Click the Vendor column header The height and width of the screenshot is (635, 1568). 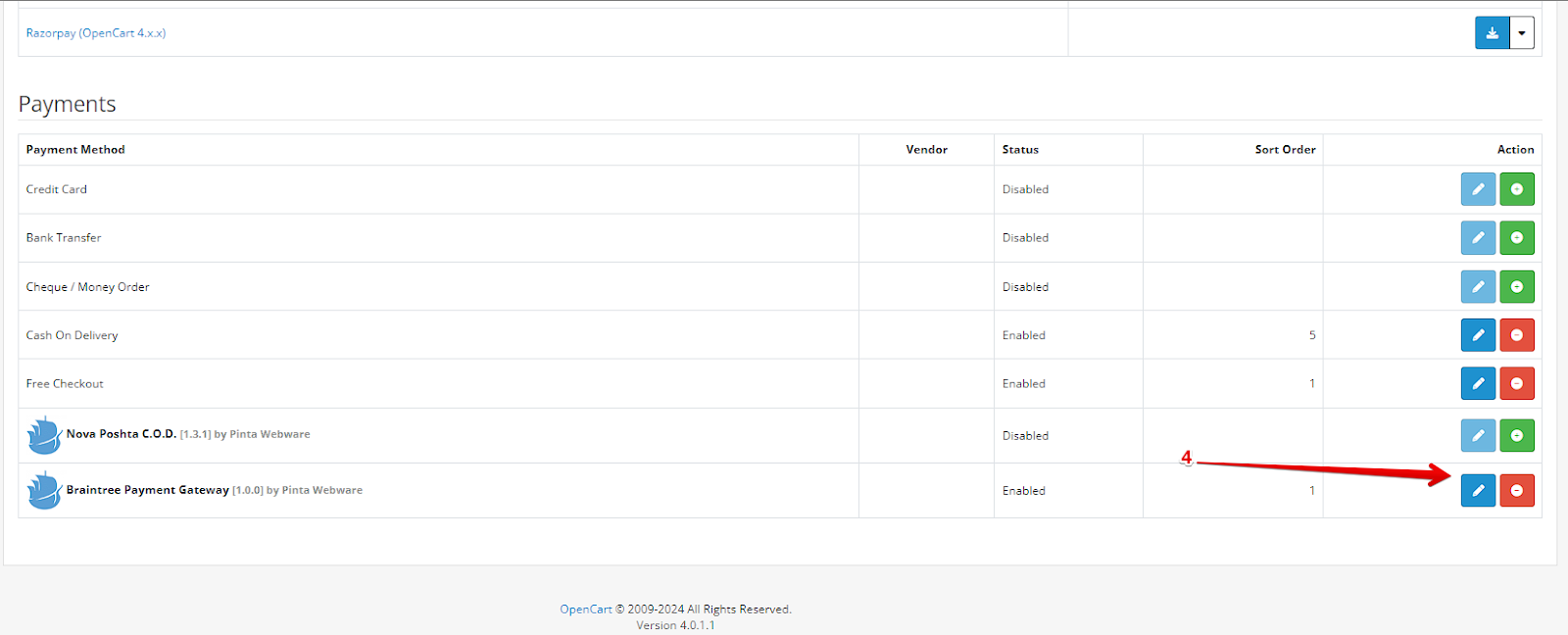[927, 150]
